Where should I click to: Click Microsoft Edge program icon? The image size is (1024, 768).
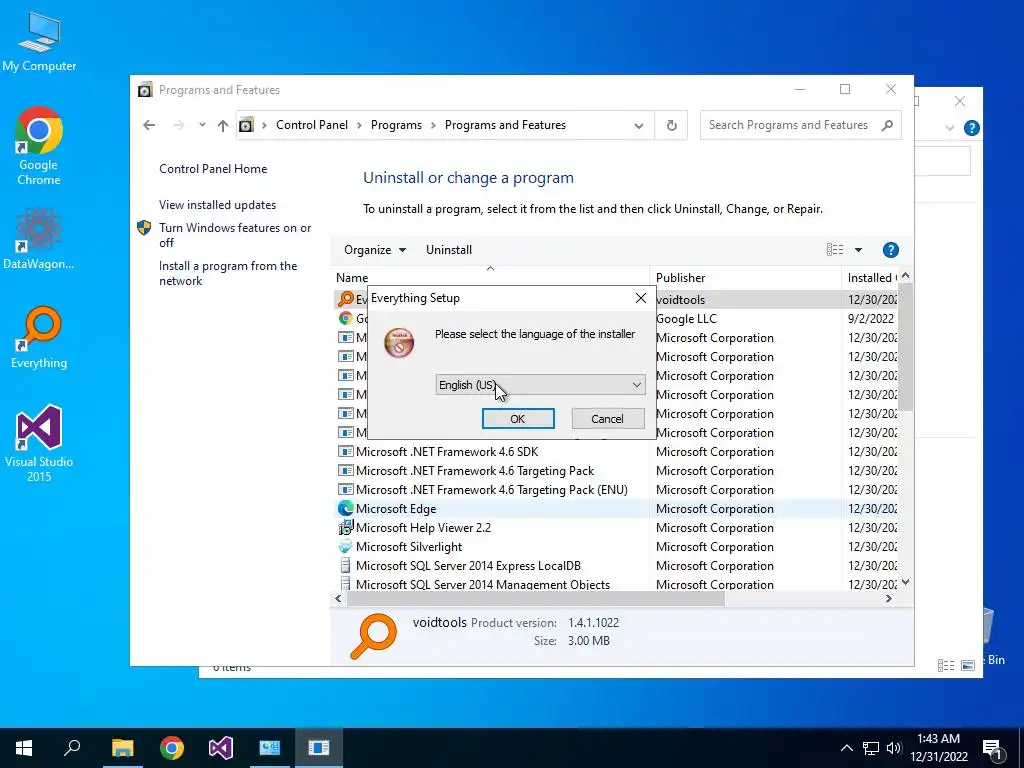click(x=345, y=509)
